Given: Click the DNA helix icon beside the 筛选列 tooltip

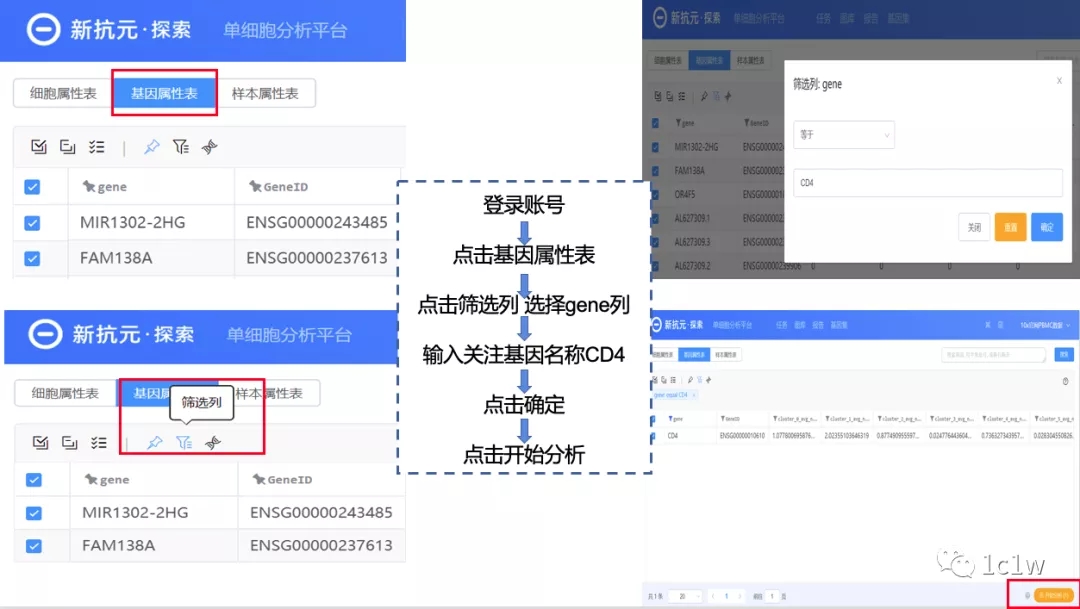Looking at the screenshot, I should [x=212, y=442].
